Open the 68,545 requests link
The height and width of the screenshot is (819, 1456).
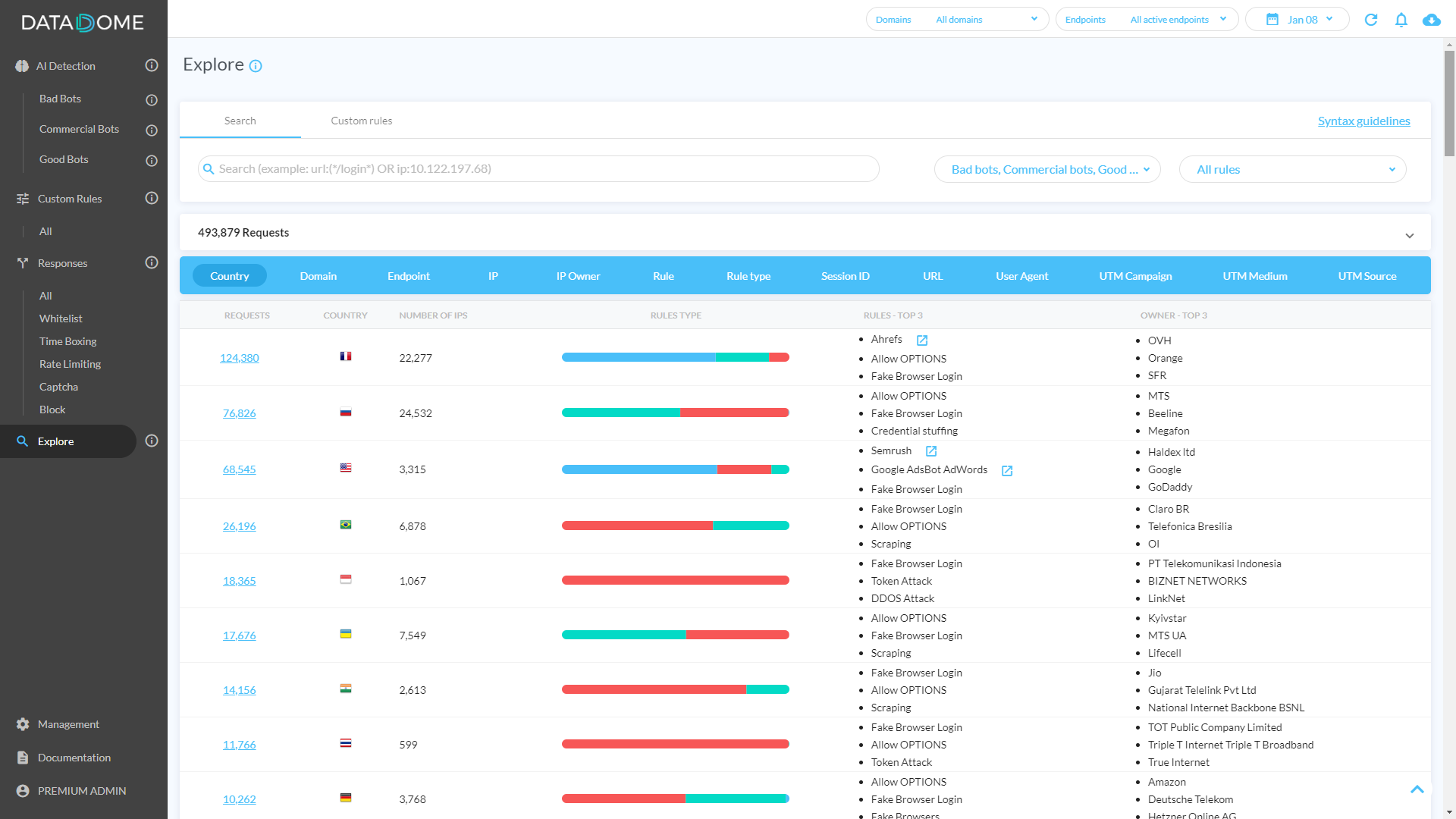coord(240,469)
